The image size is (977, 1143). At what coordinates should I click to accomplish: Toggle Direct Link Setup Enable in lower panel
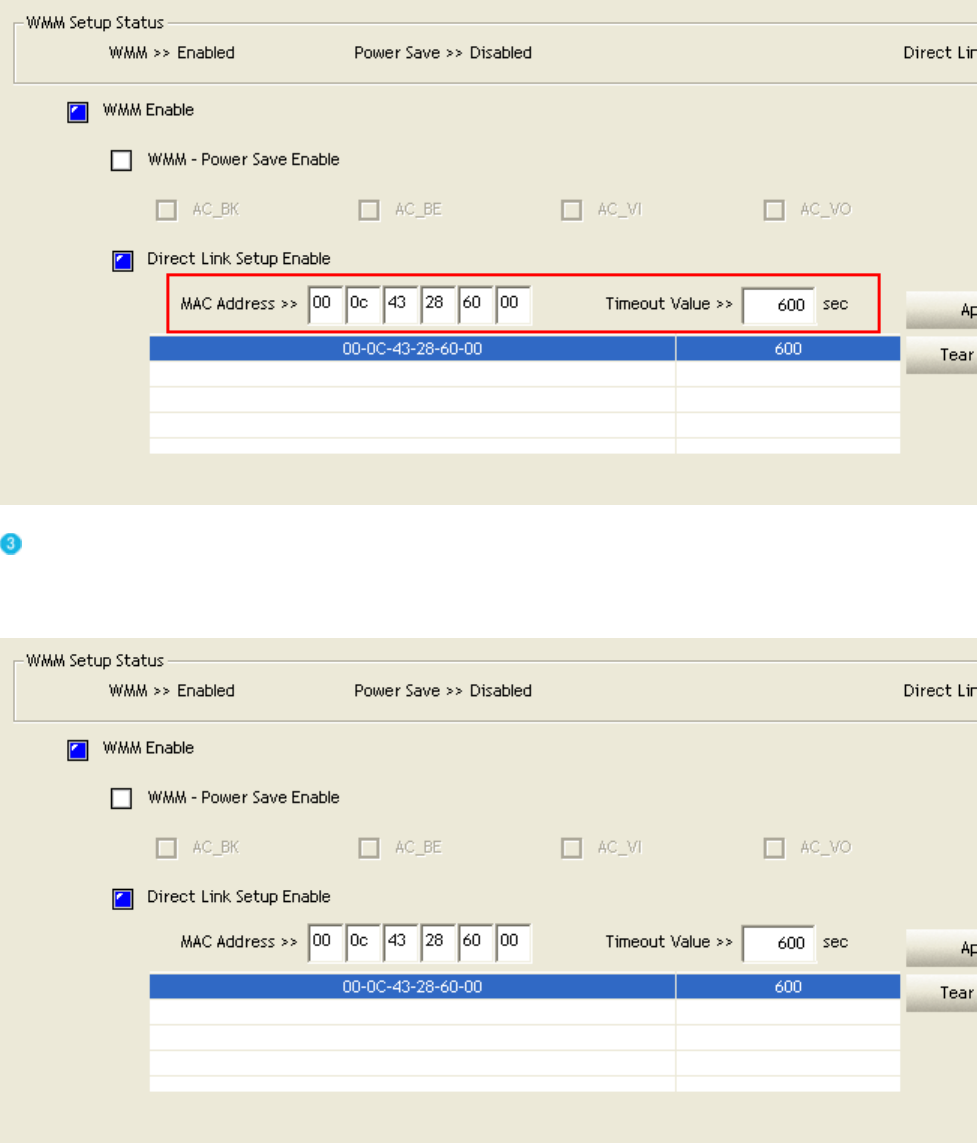[122, 899]
